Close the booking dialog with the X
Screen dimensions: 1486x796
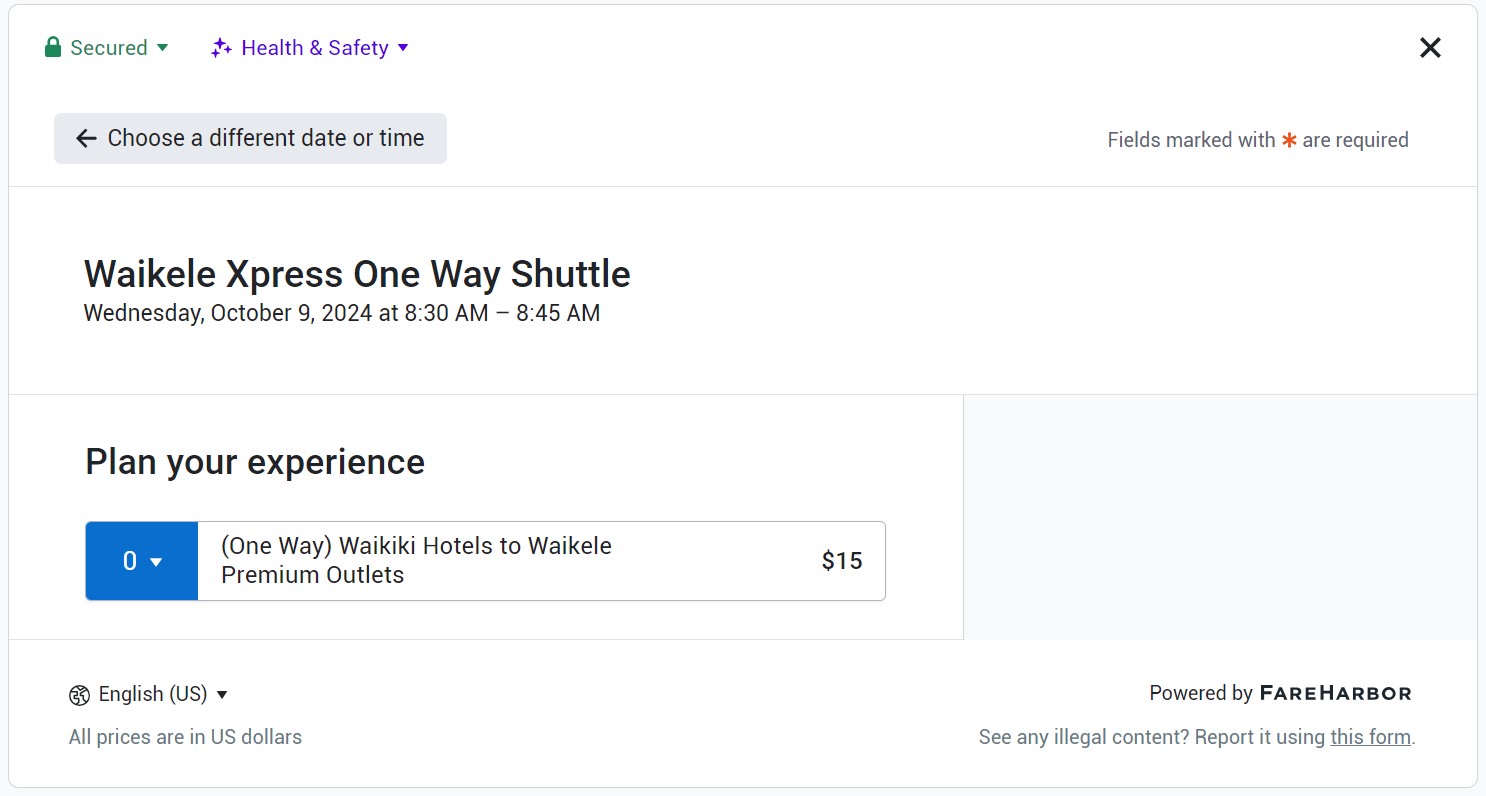click(x=1430, y=48)
